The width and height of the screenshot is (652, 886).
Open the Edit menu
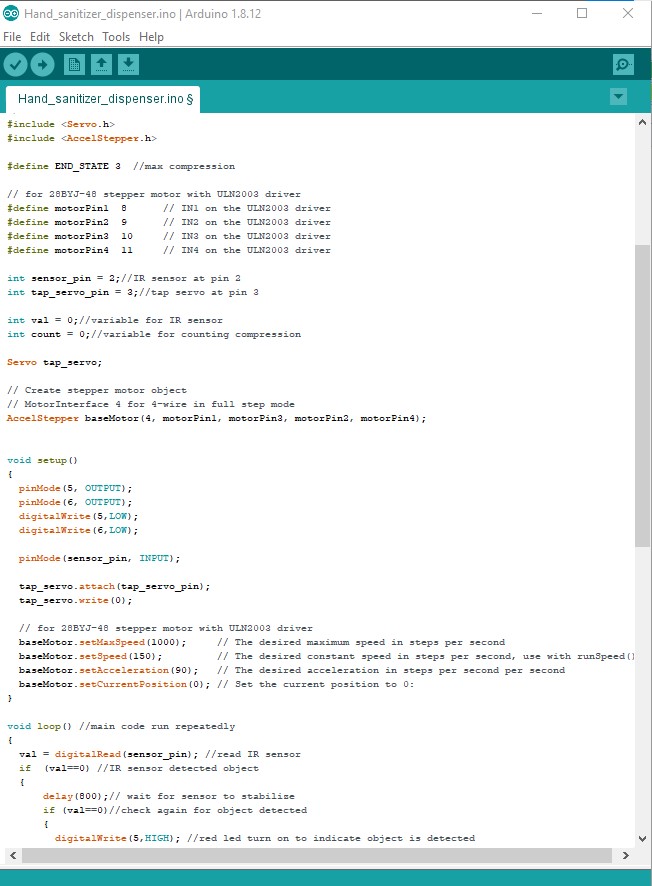tap(40, 37)
